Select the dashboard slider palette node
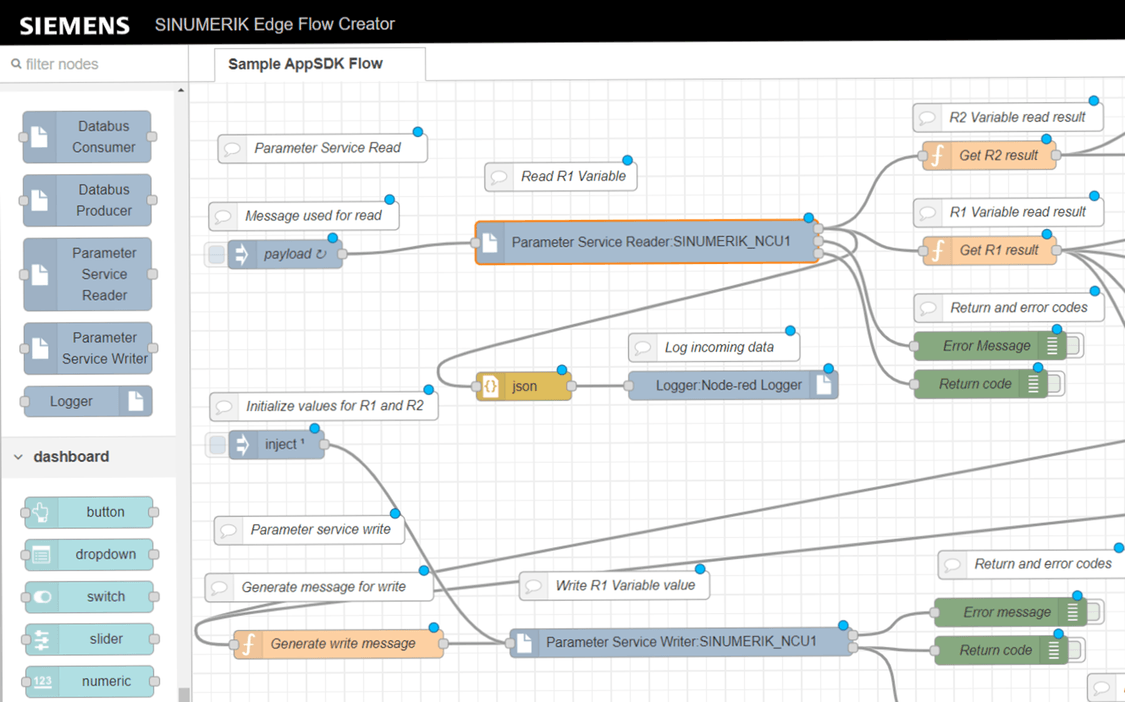Screen dimensions: 1125x702 pyautogui.click(x=89, y=639)
